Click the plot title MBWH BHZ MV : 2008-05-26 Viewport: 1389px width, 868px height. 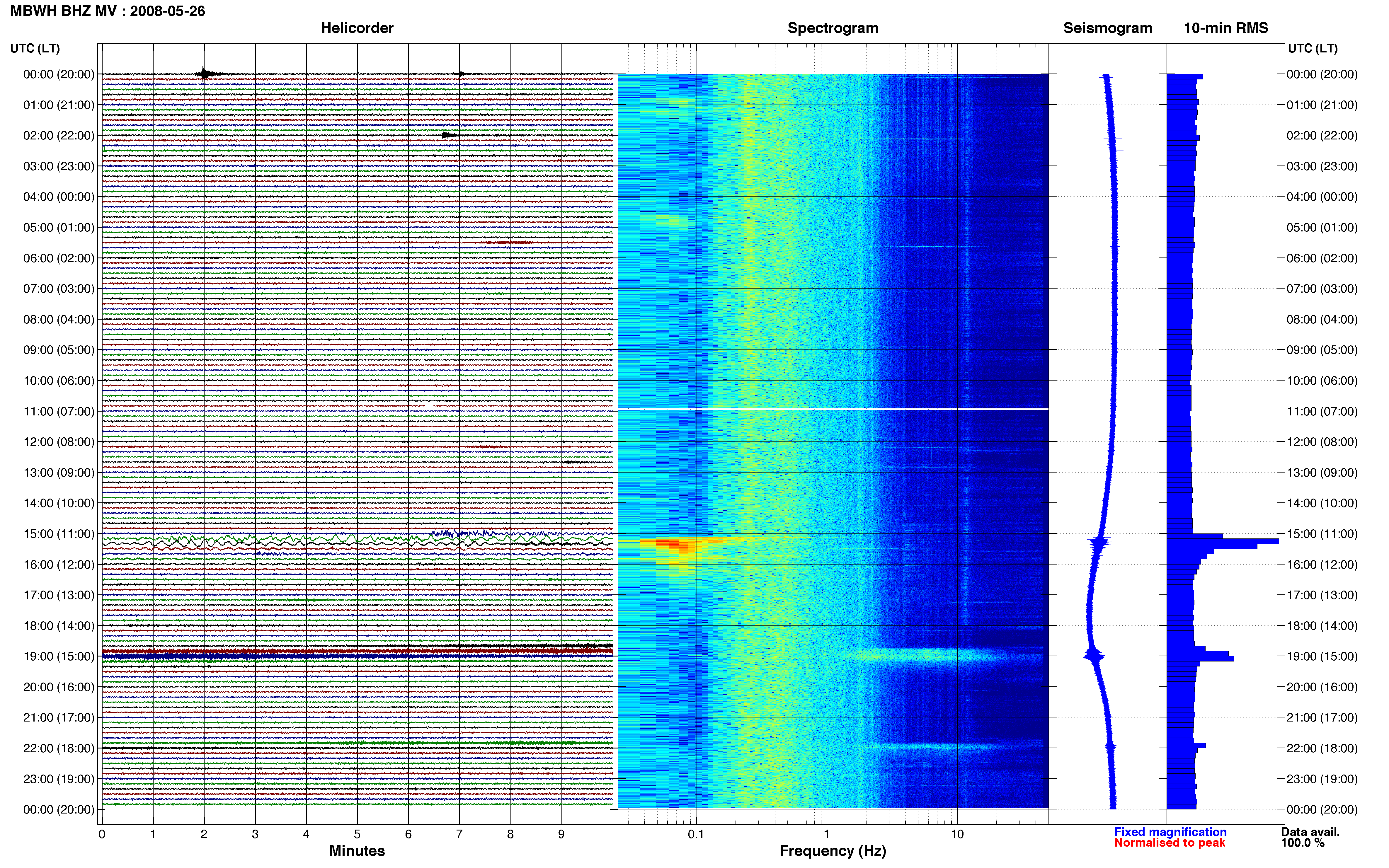point(107,11)
